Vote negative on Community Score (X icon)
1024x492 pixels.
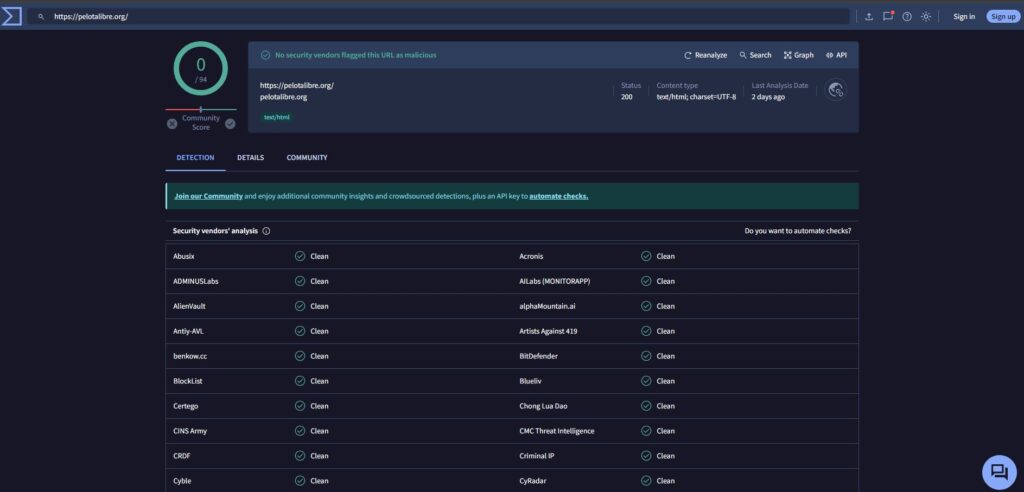172,123
